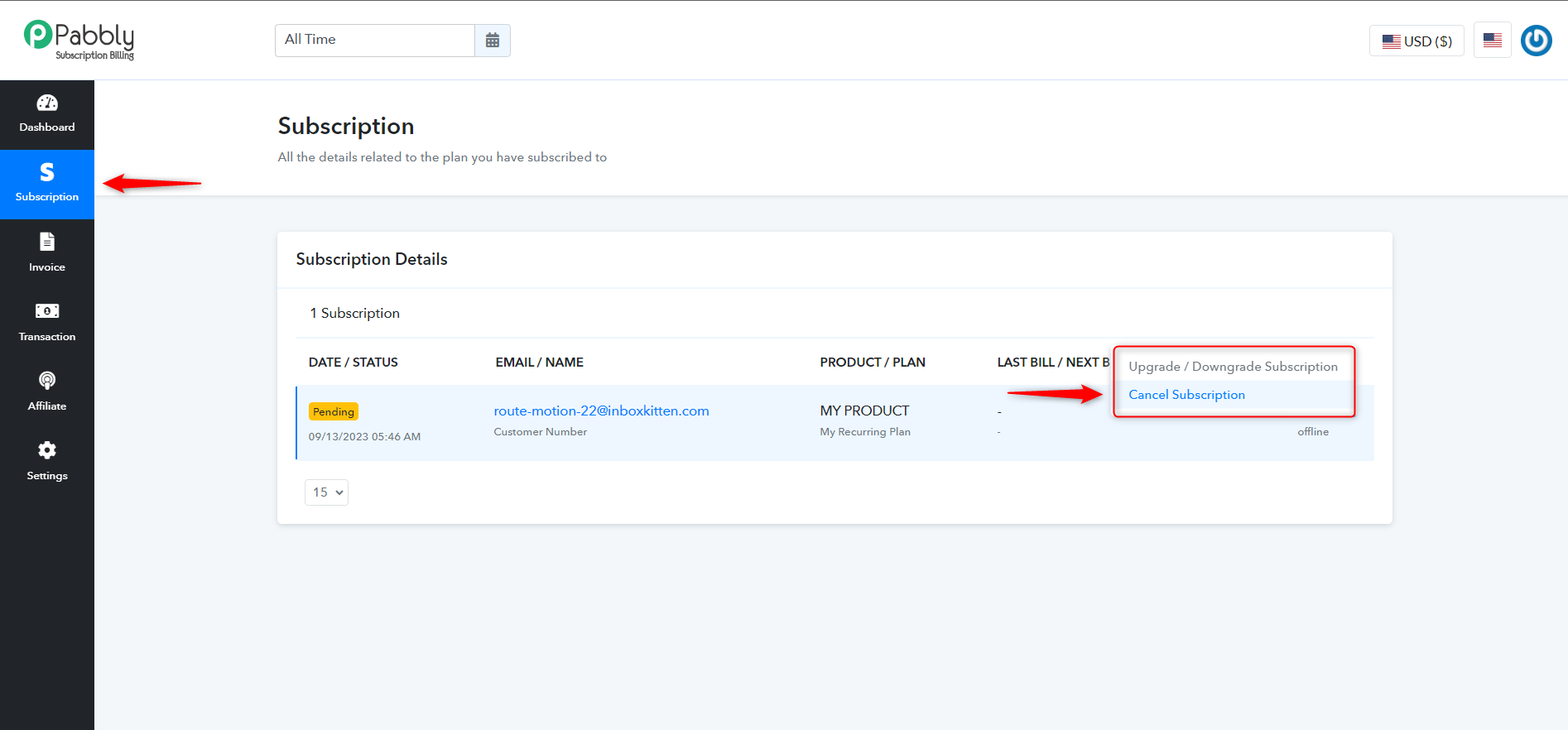This screenshot has width=1568, height=730.
Task: Click the Pending status badge
Action: [x=334, y=411]
